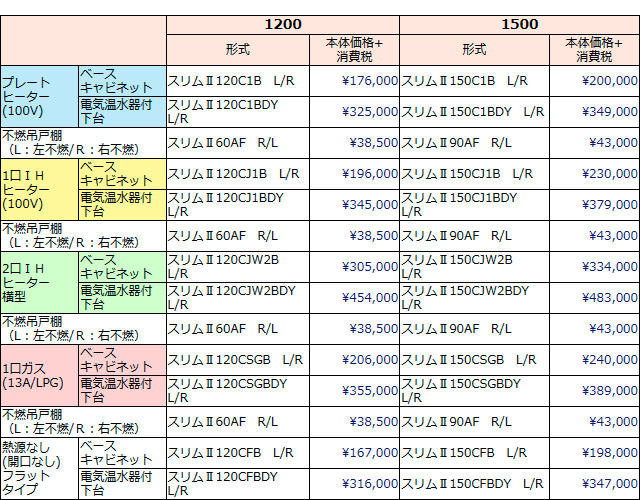Click the 1200 column group header
Viewport: 640px width, 500px height.
pos(283,24)
